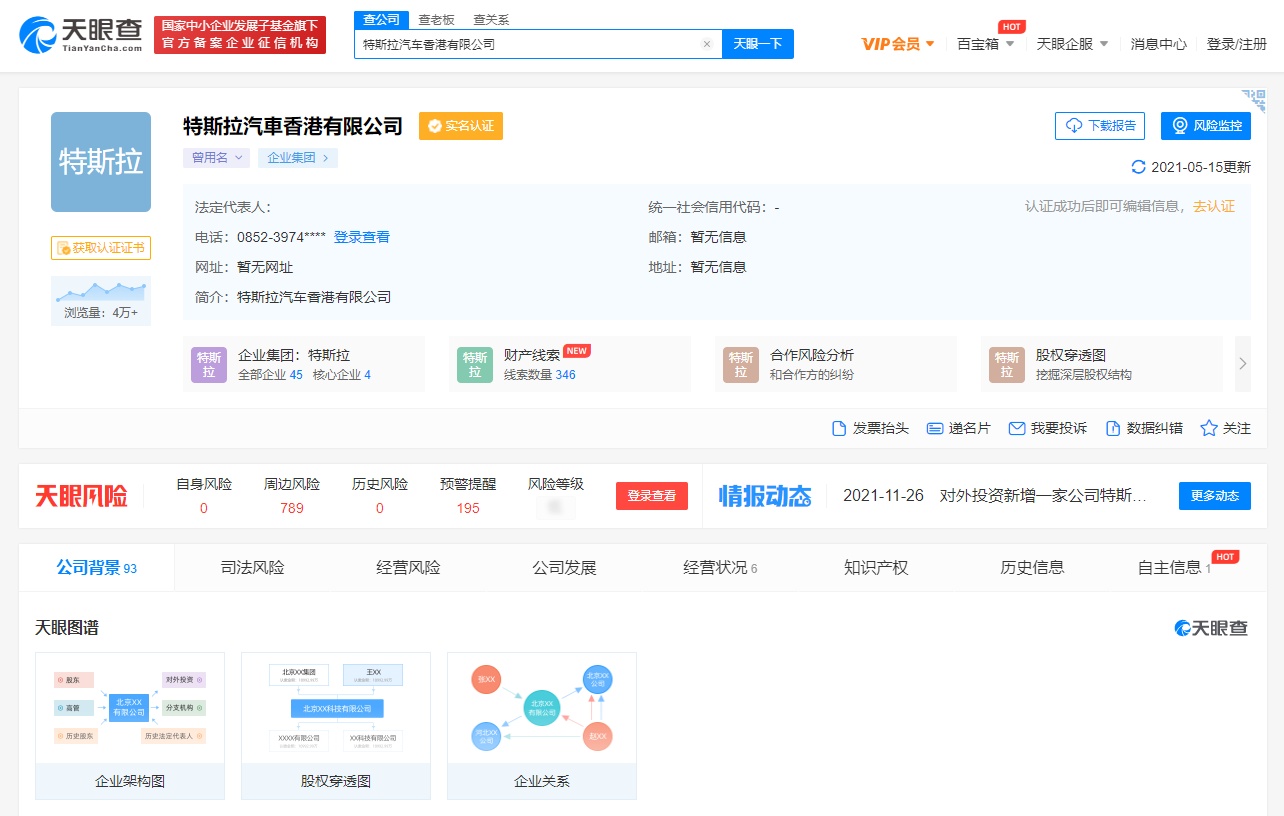Switch to the 历史信息 tab

click(x=1032, y=568)
